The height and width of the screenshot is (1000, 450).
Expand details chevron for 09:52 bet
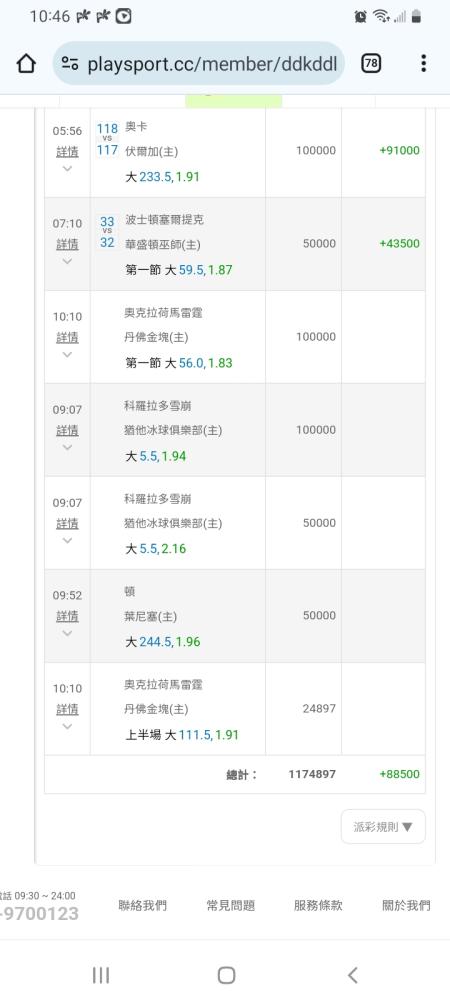click(x=68, y=633)
